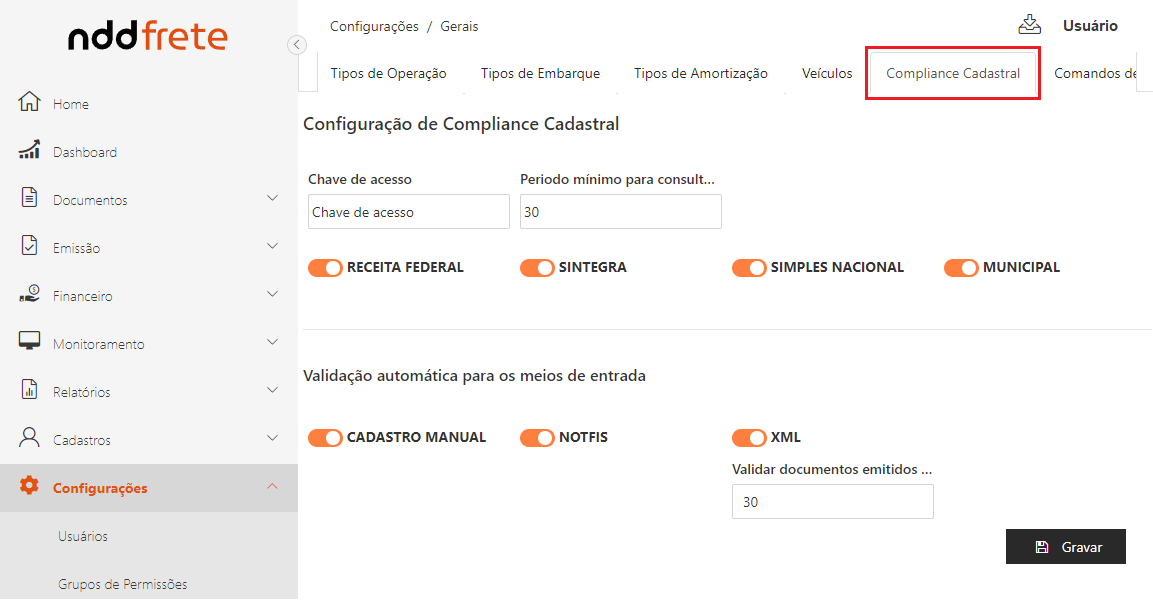The width and height of the screenshot is (1153, 600).
Task: Expand the Cadastros menu chevron
Action: click(x=272, y=438)
